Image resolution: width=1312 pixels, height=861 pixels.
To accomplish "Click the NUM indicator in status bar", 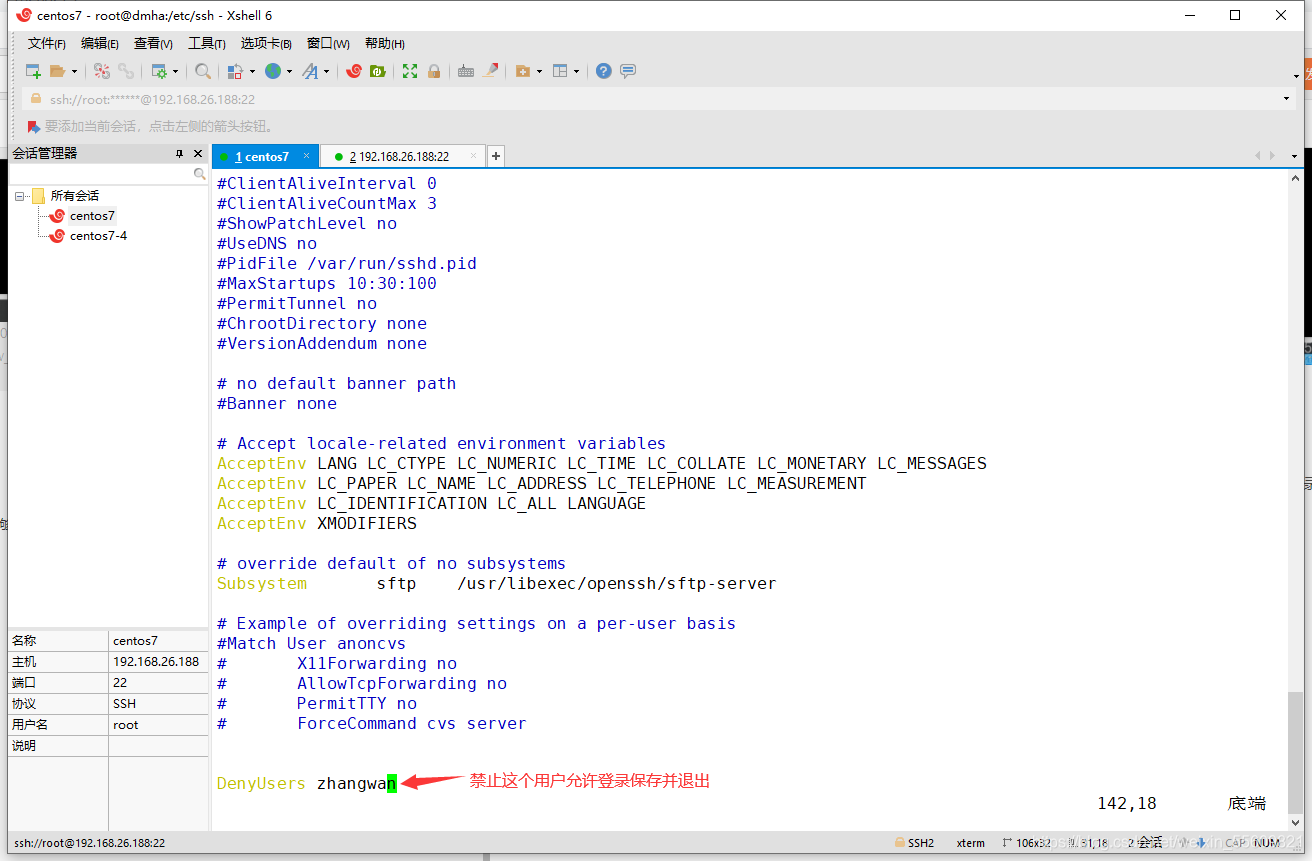I will [x=1267, y=843].
